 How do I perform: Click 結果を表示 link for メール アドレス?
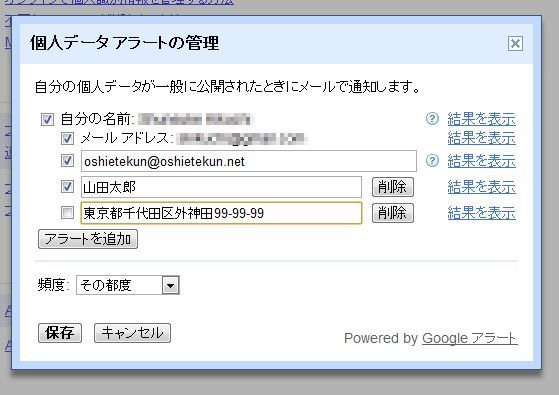click(x=482, y=138)
